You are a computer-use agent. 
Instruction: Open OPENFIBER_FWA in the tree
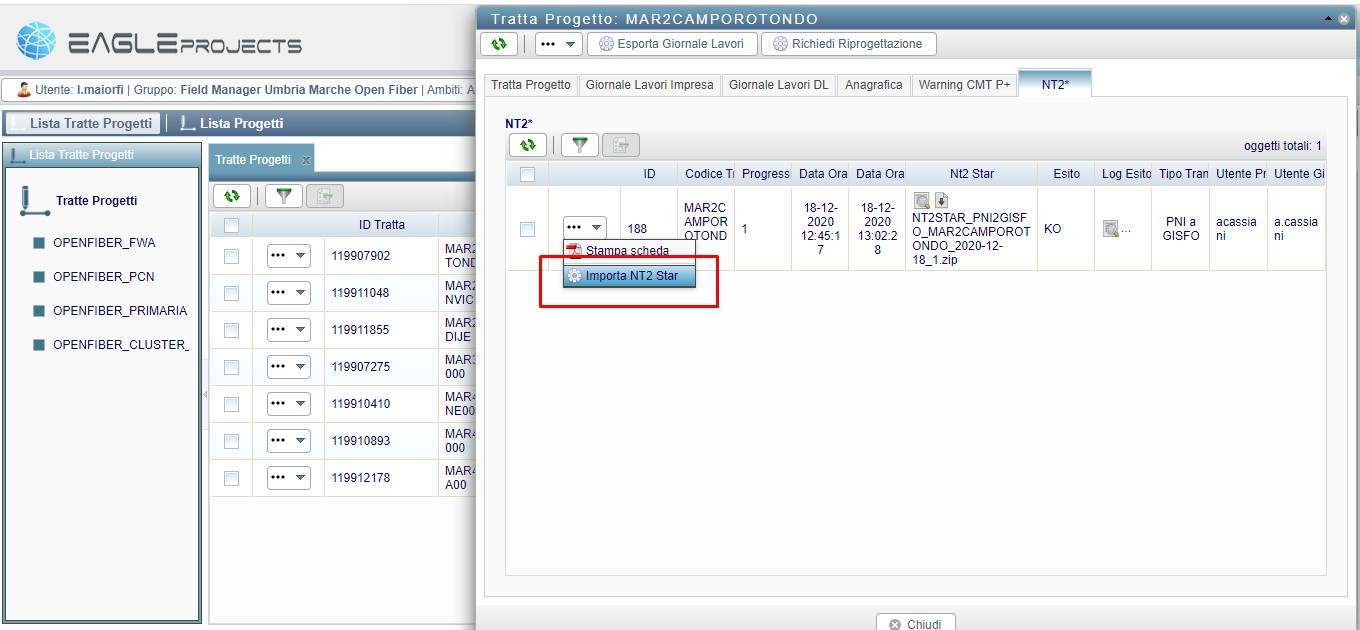coord(104,243)
